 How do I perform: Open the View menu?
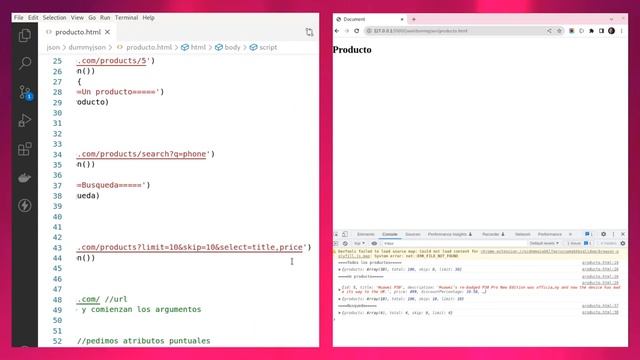(x=77, y=18)
